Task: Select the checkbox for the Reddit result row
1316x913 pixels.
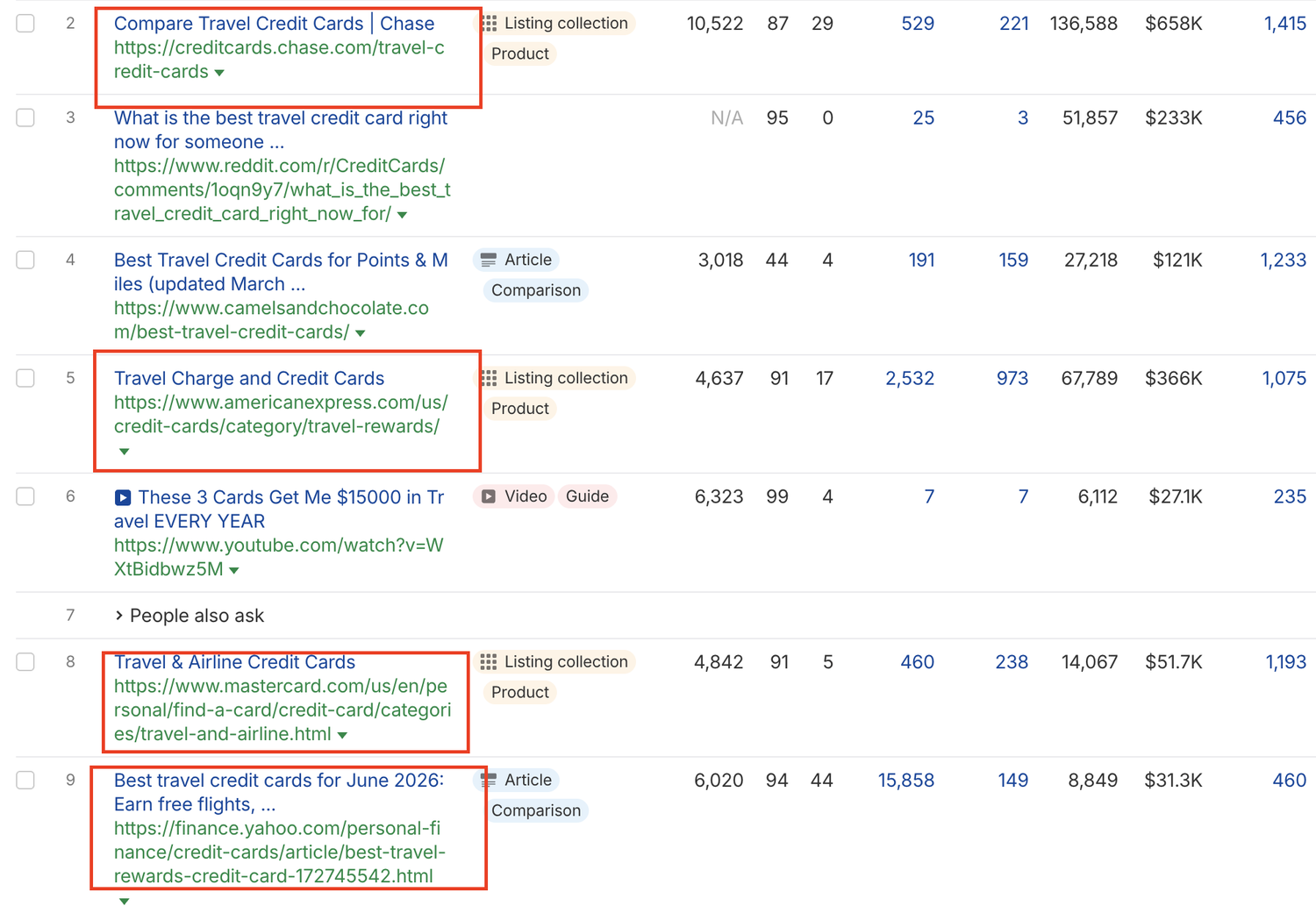Action: 25,118
